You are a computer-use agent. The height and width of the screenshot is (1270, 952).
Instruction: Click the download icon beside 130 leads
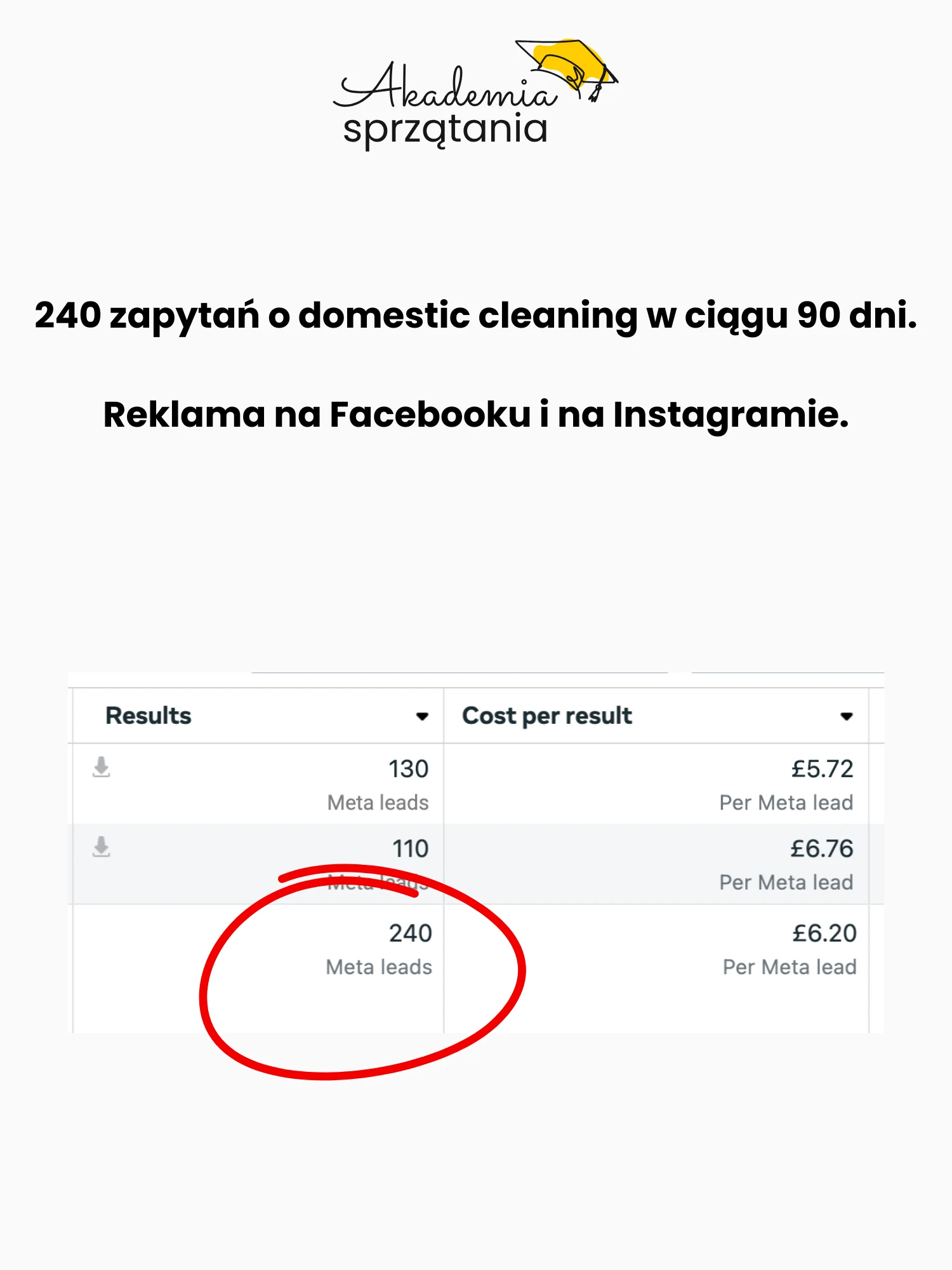pos(102,766)
